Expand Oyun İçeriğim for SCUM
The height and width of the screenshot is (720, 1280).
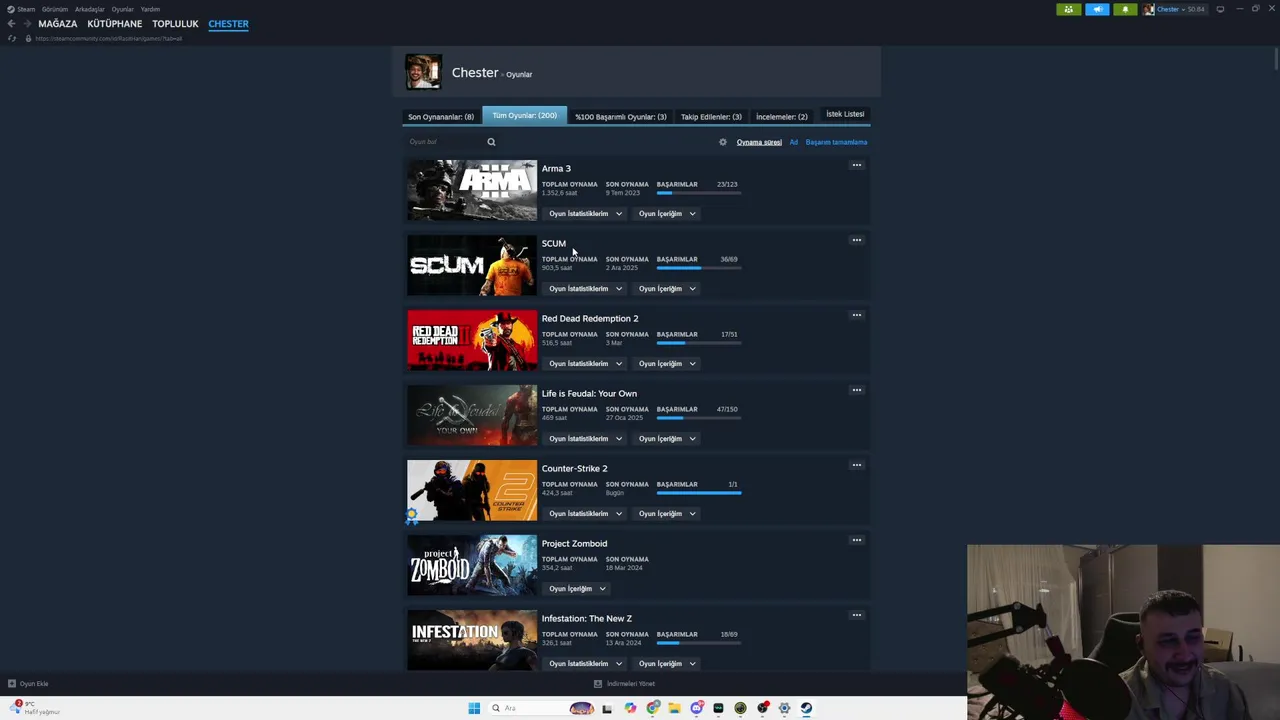667,289
